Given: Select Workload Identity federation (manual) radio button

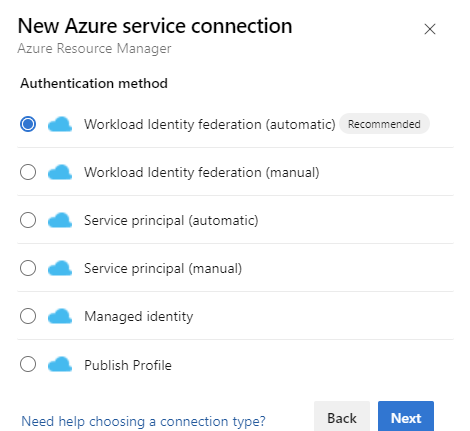Looking at the screenshot, I should click(x=28, y=172).
